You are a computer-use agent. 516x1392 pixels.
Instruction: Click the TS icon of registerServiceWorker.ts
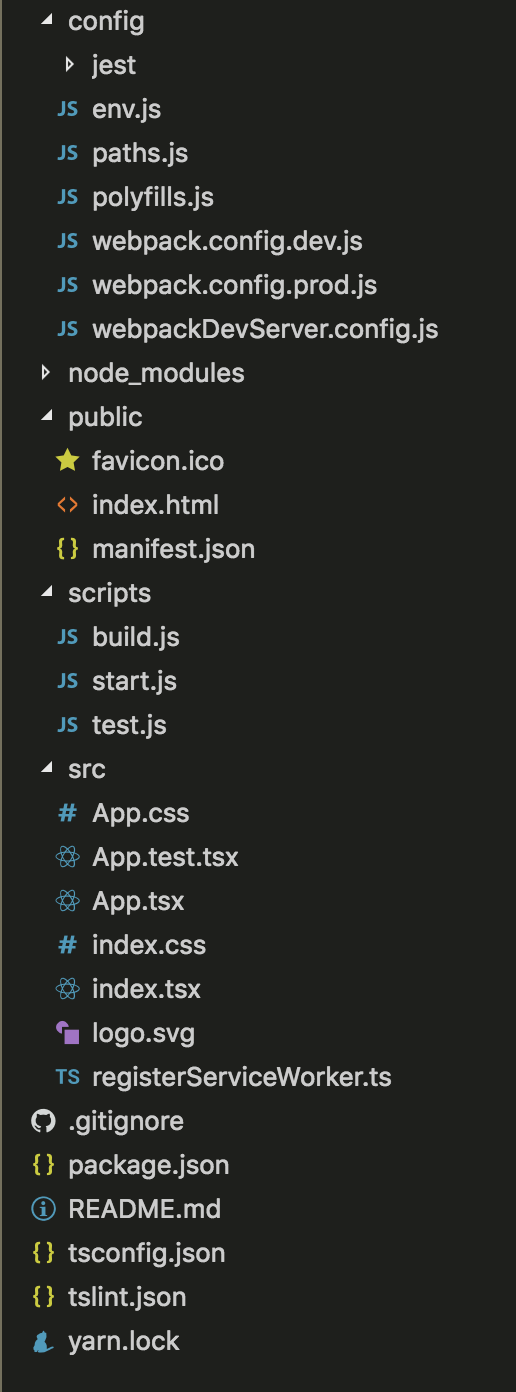(67, 1077)
